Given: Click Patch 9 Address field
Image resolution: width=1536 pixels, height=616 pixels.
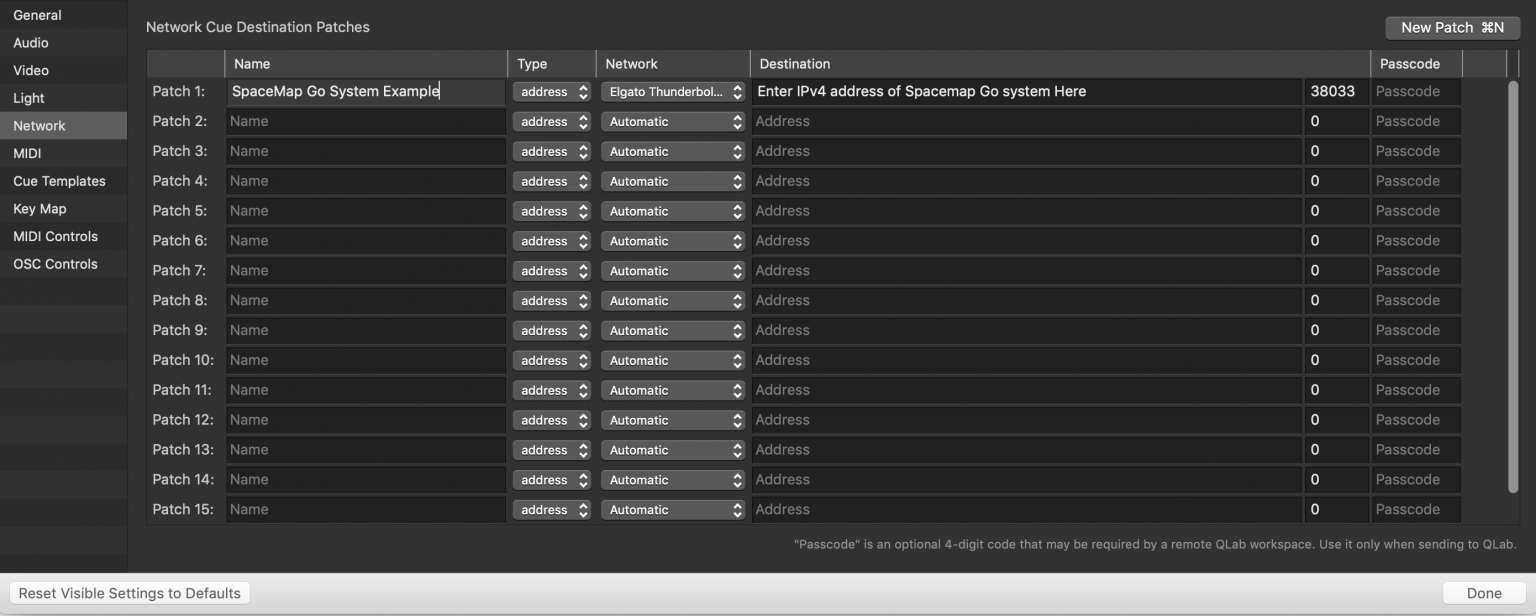Looking at the screenshot, I should pyautogui.click(x=1027, y=330).
